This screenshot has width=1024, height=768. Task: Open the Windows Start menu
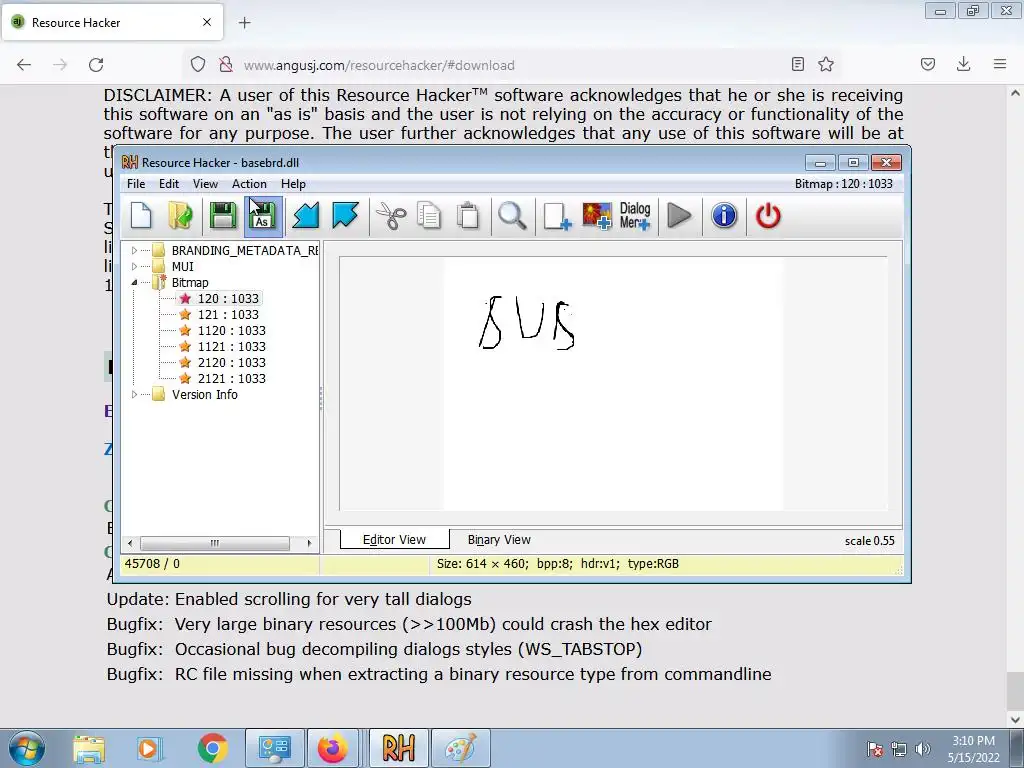click(x=27, y=748)
